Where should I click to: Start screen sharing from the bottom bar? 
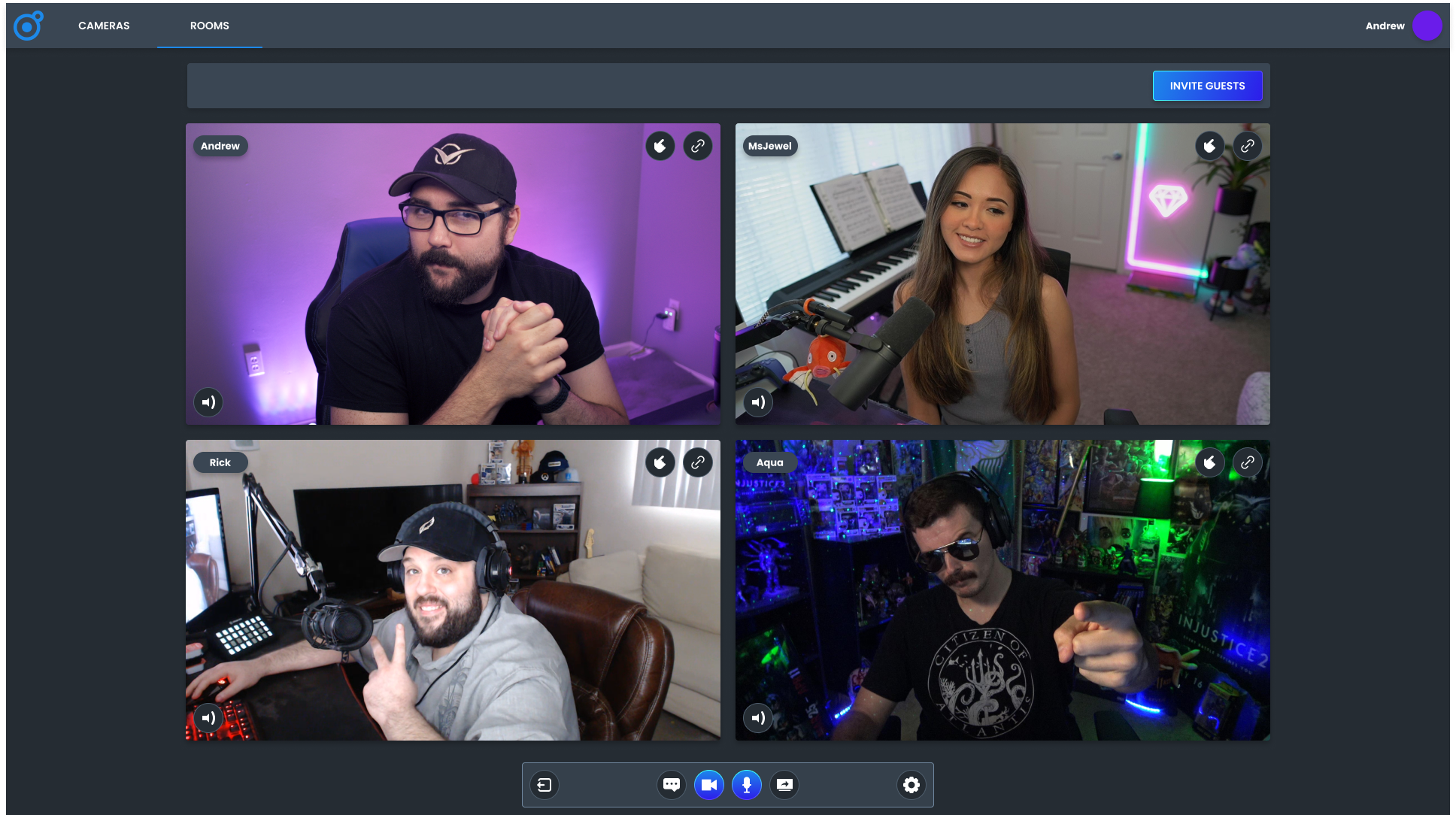pyautogui.click(x=784, y=785)
